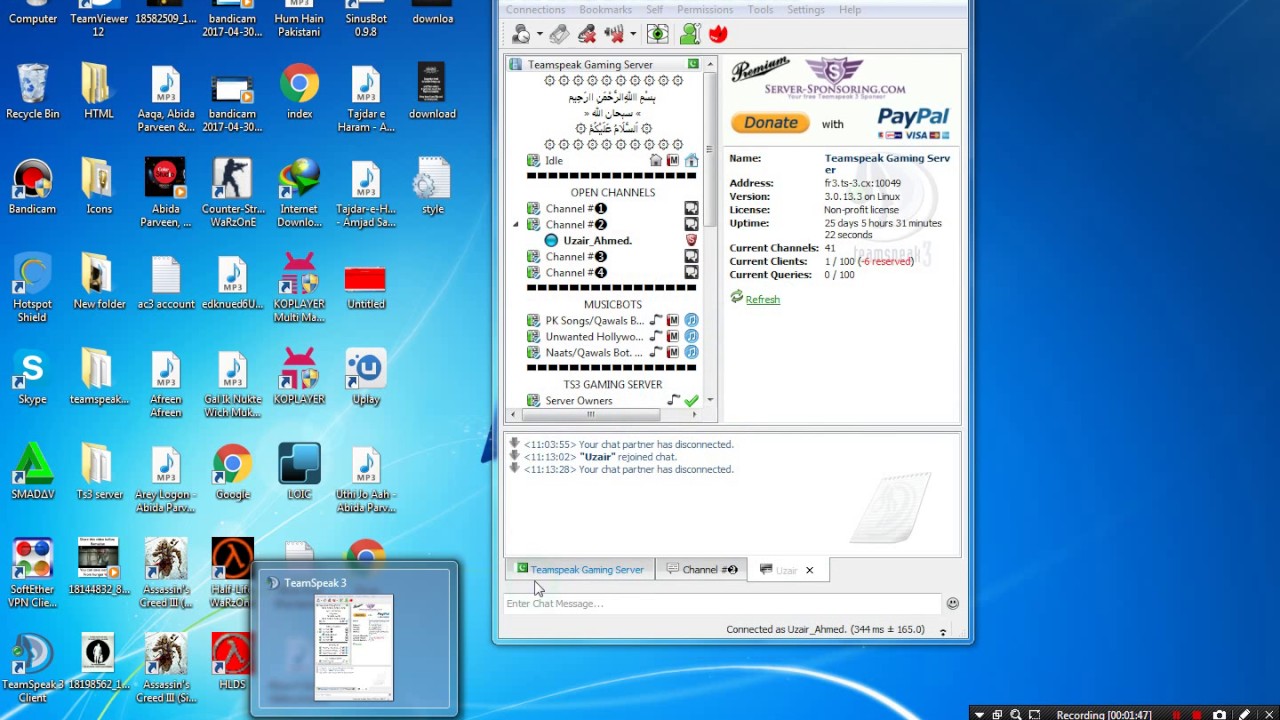Click the yellow Donate button
The width and height of the screenshot is (1280, 720).
(x=770, y=122)
